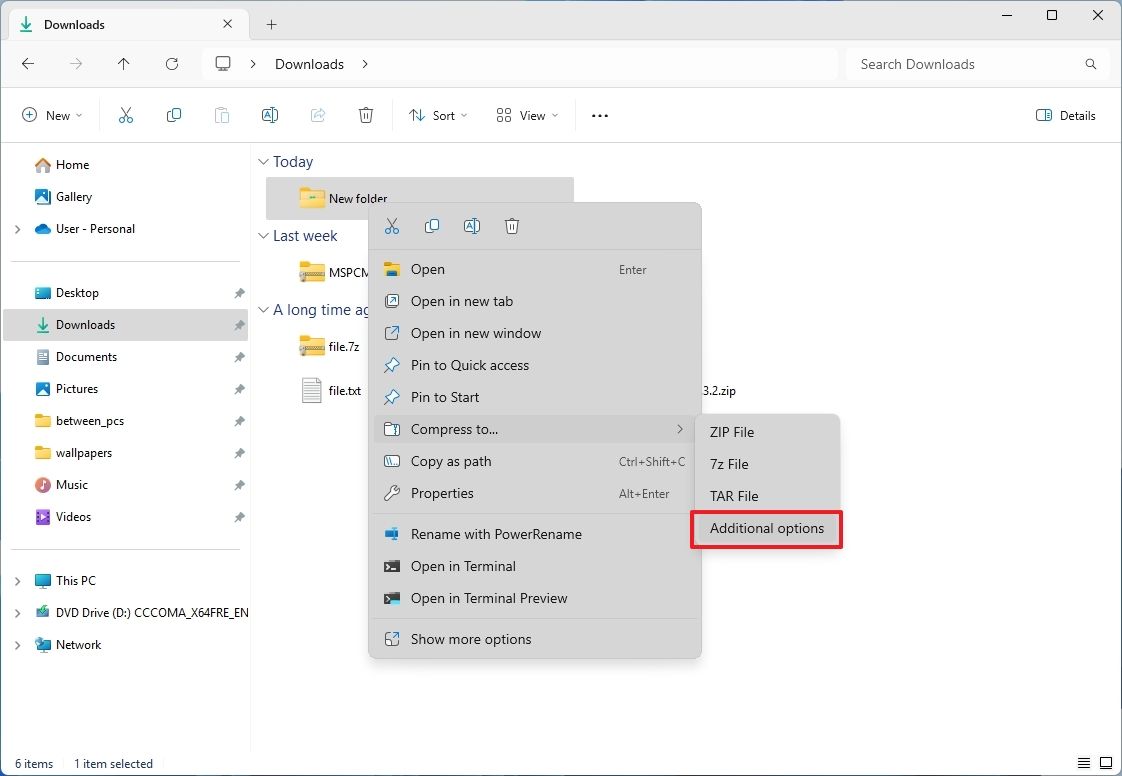
Task: Open the Sort dropdown
Action: [x=438, y=115]
